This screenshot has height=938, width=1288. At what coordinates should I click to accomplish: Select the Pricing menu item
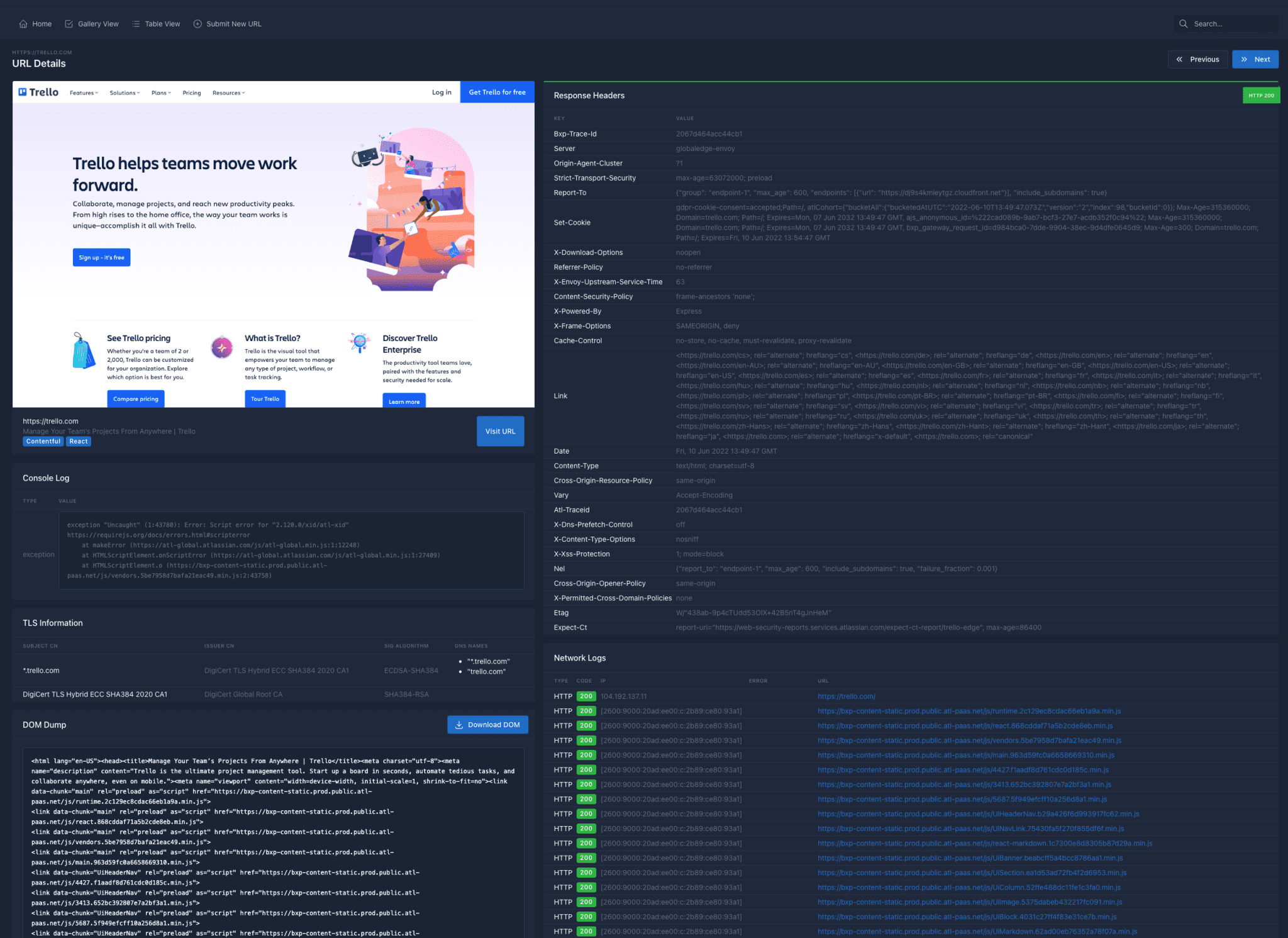click(x=192, y=93)
